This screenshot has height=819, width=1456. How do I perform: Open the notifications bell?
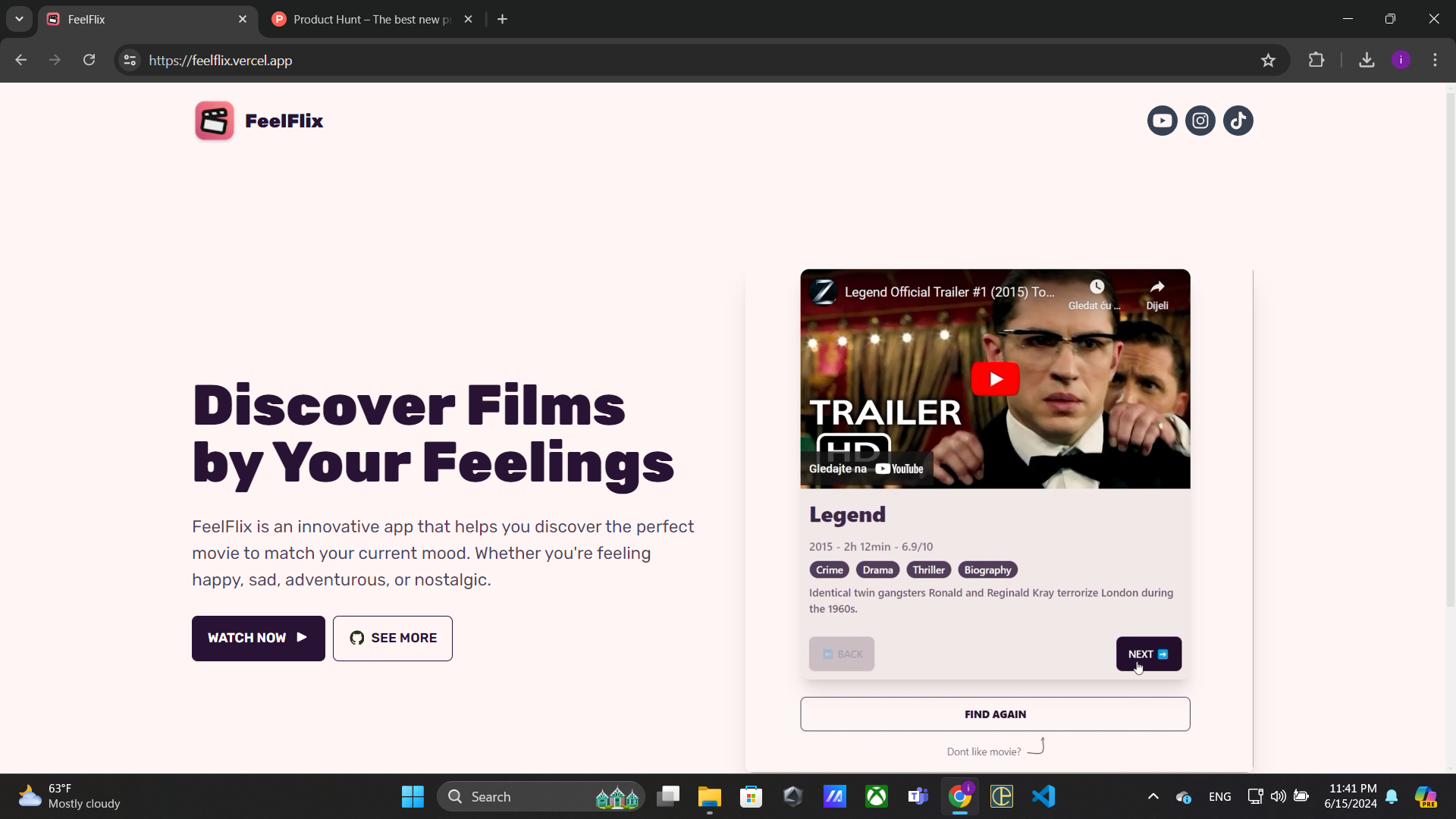1392,796
